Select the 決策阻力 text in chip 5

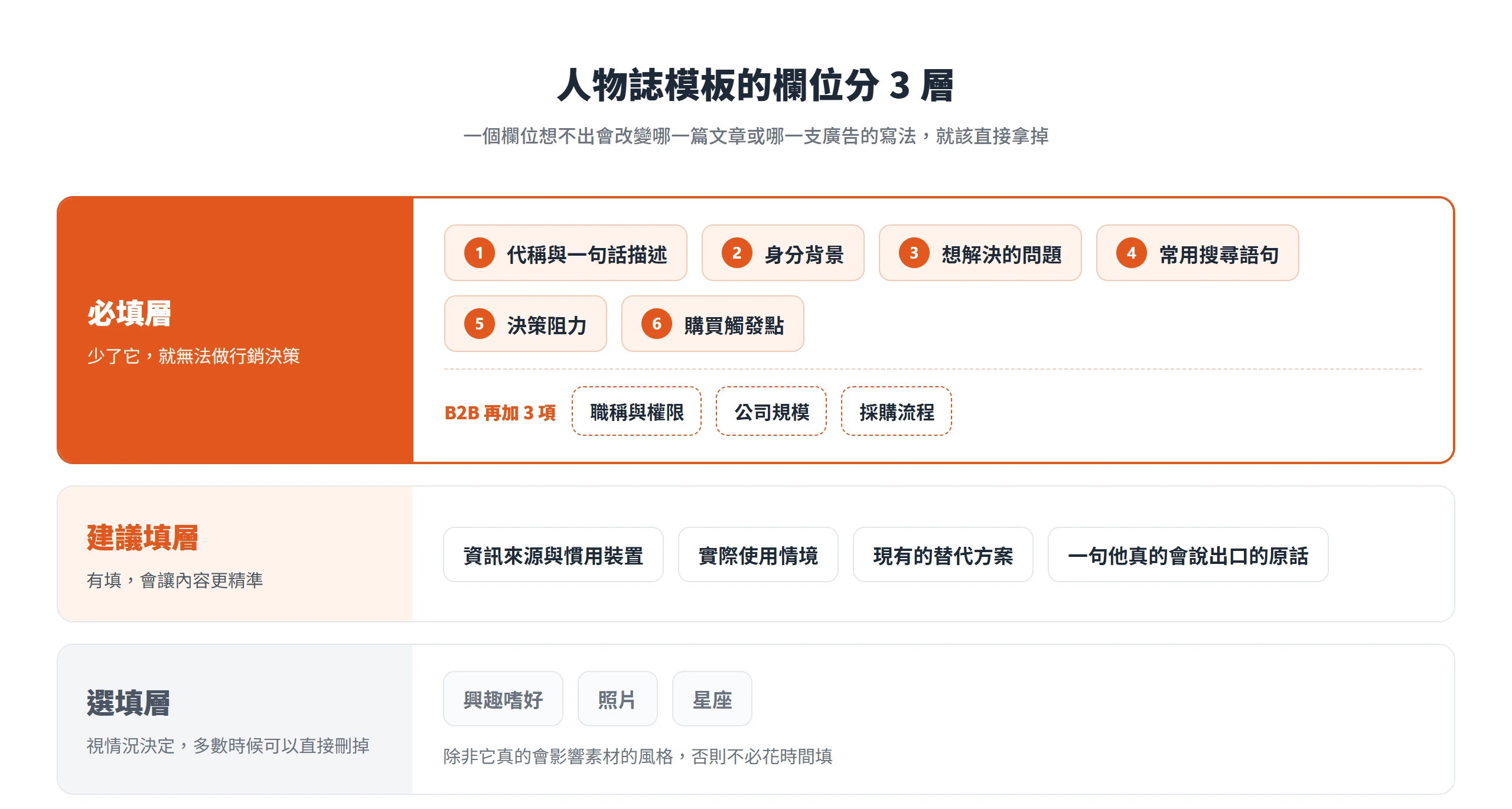click(x=547, y=325)
